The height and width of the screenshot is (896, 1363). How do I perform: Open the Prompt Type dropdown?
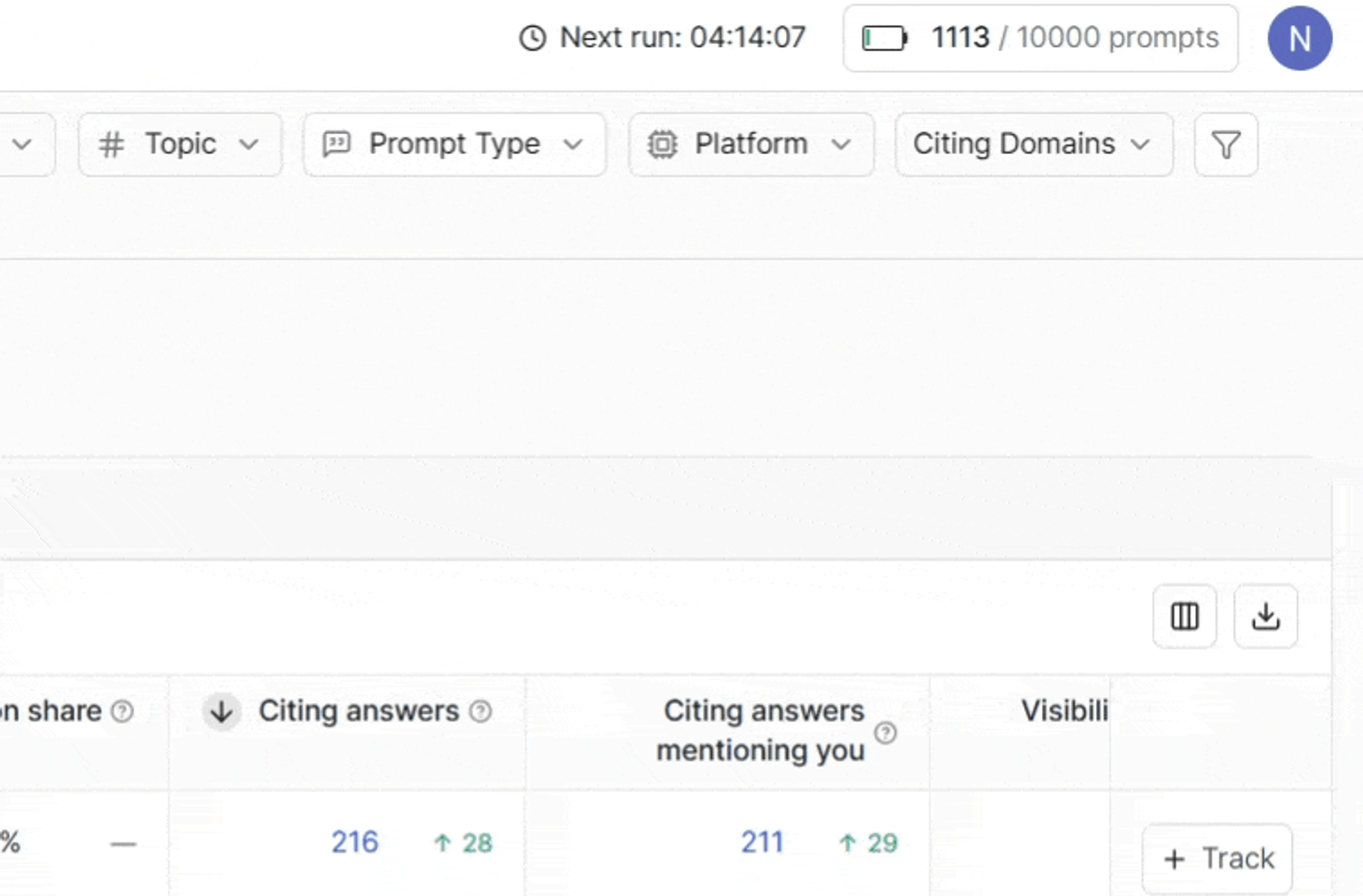pos(454,145)
